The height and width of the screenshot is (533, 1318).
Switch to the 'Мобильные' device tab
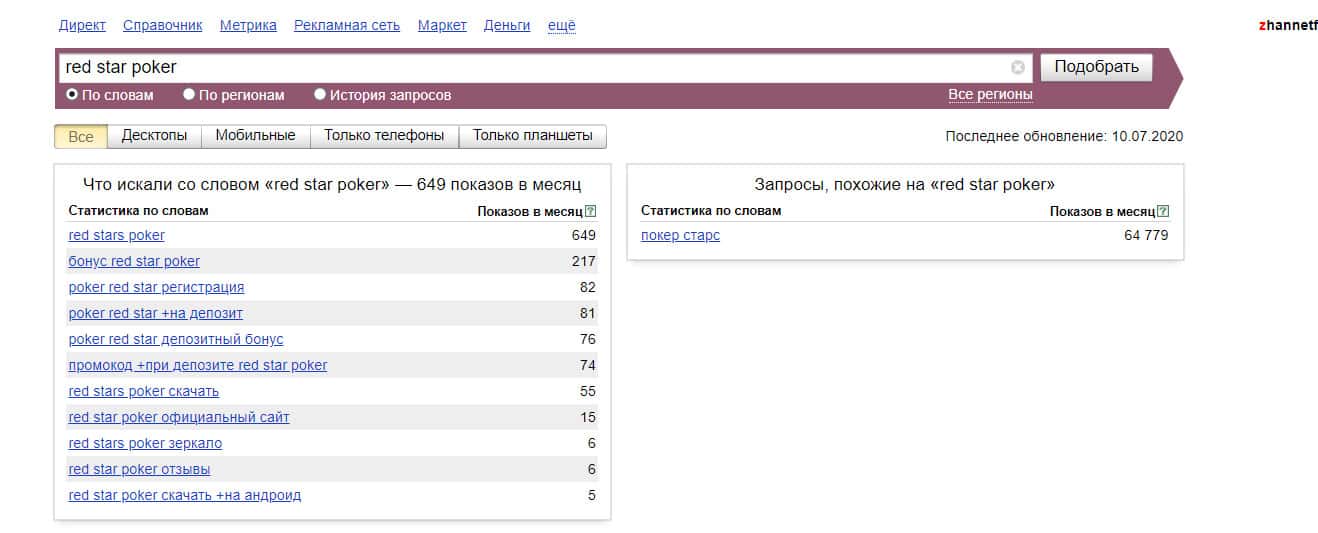pos(255,136)
